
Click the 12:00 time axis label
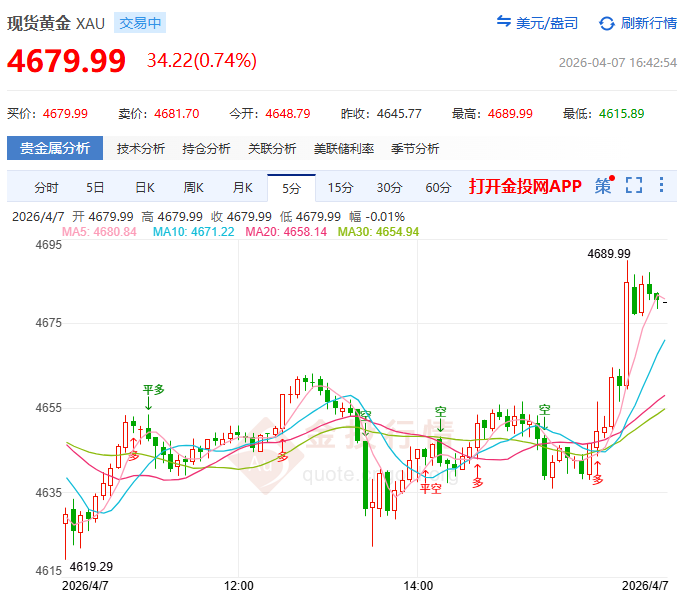tap(238, 585)
